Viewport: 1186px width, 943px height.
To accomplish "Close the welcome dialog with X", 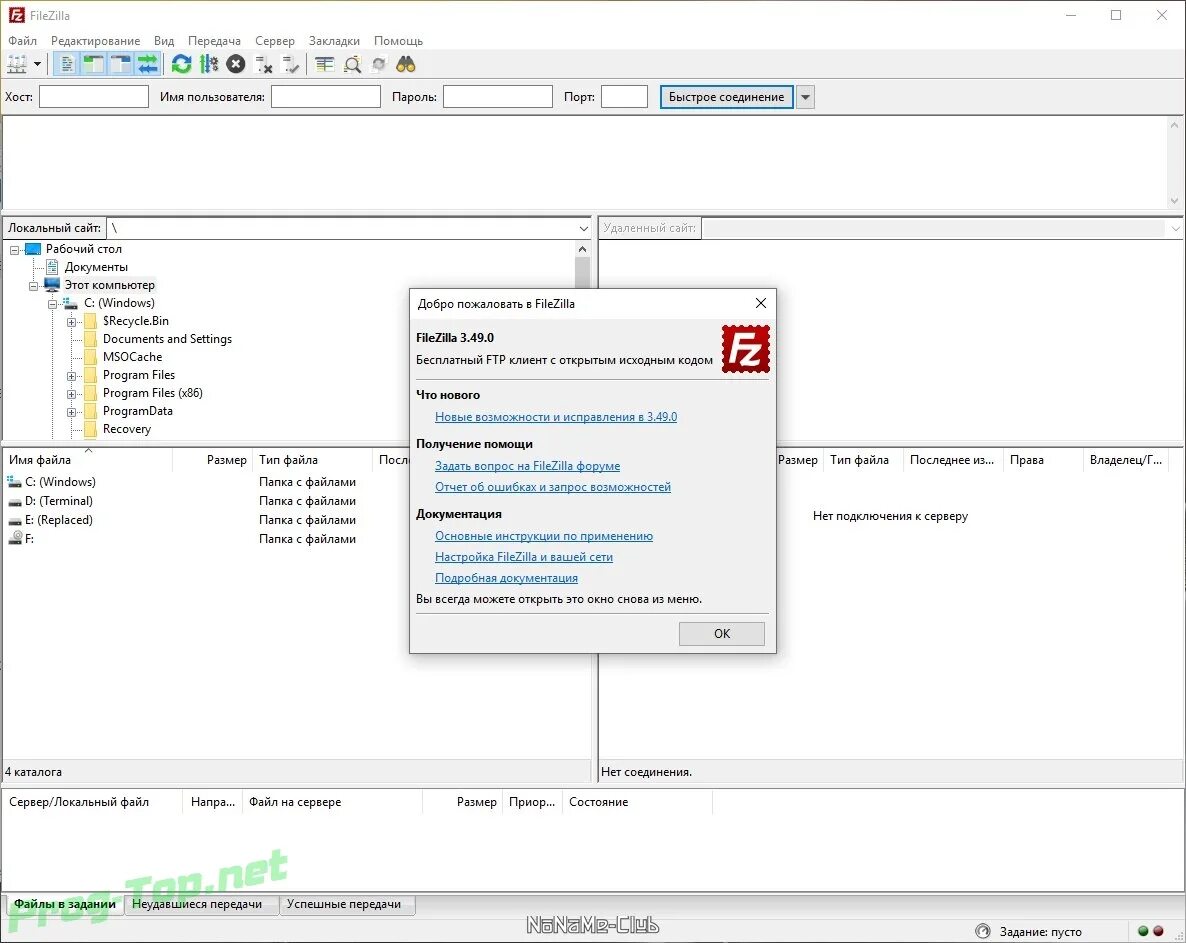I will (761, 303).
